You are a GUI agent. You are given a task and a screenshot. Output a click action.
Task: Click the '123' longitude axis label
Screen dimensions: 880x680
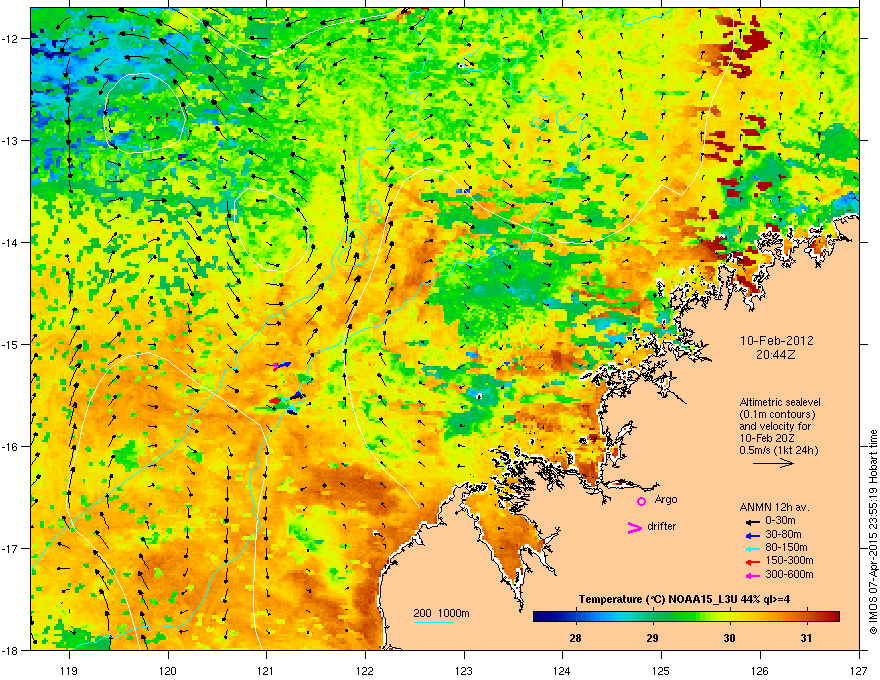(464, 670)
